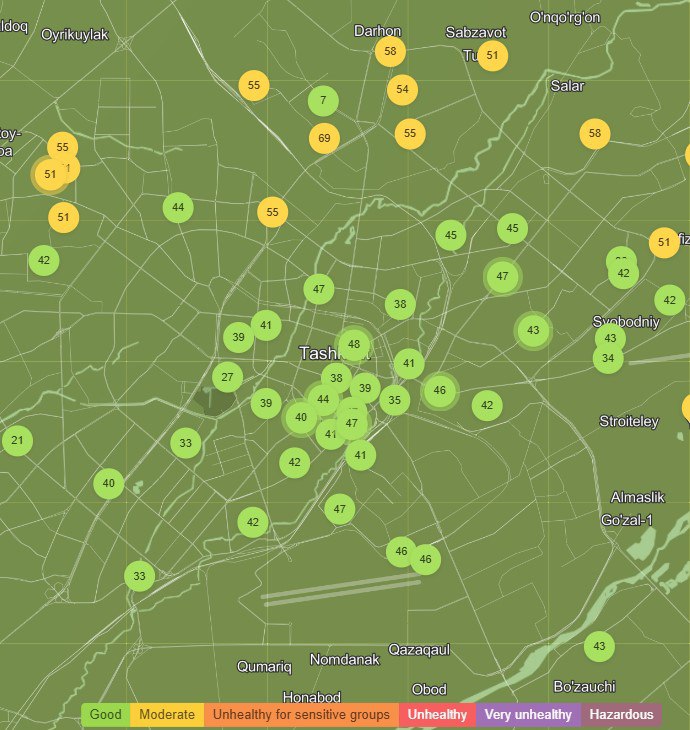Image resolution: width=690 pixels, height=730 pixels.
Task: Click the yellow 58 marker below Salar
Action: coord(595,133)
